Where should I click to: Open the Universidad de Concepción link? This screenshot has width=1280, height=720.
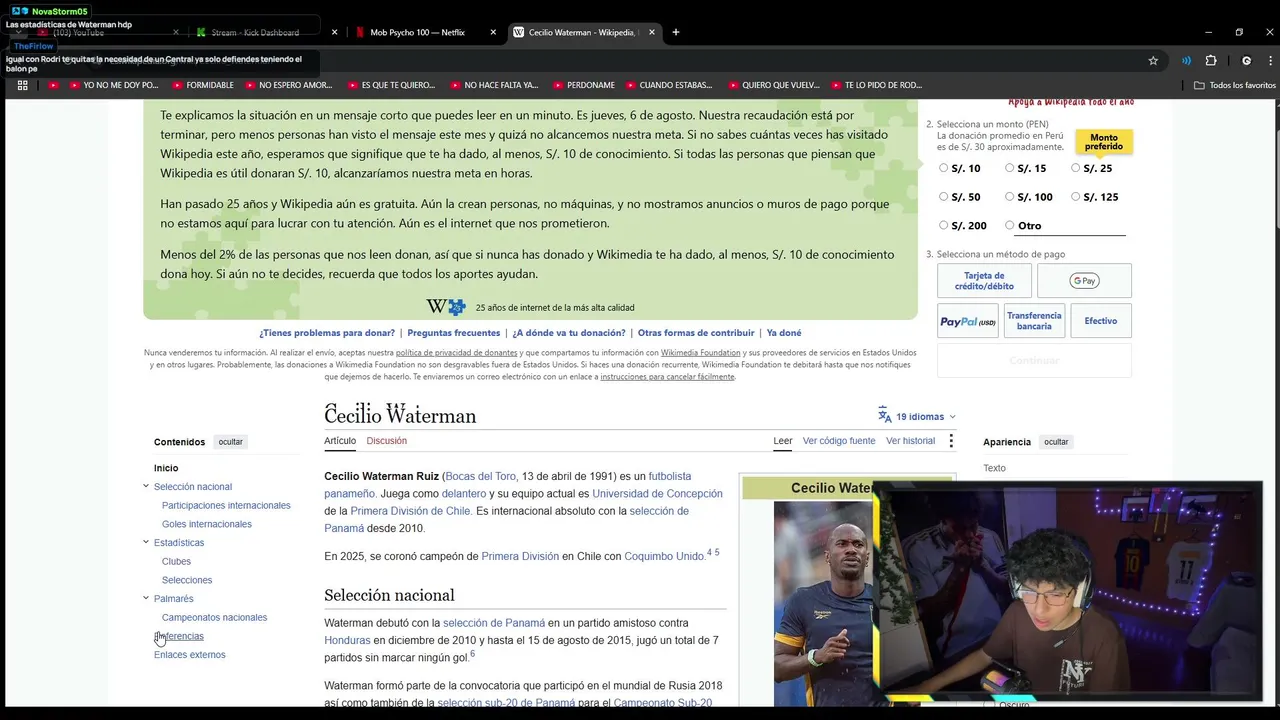click(657, 494)
